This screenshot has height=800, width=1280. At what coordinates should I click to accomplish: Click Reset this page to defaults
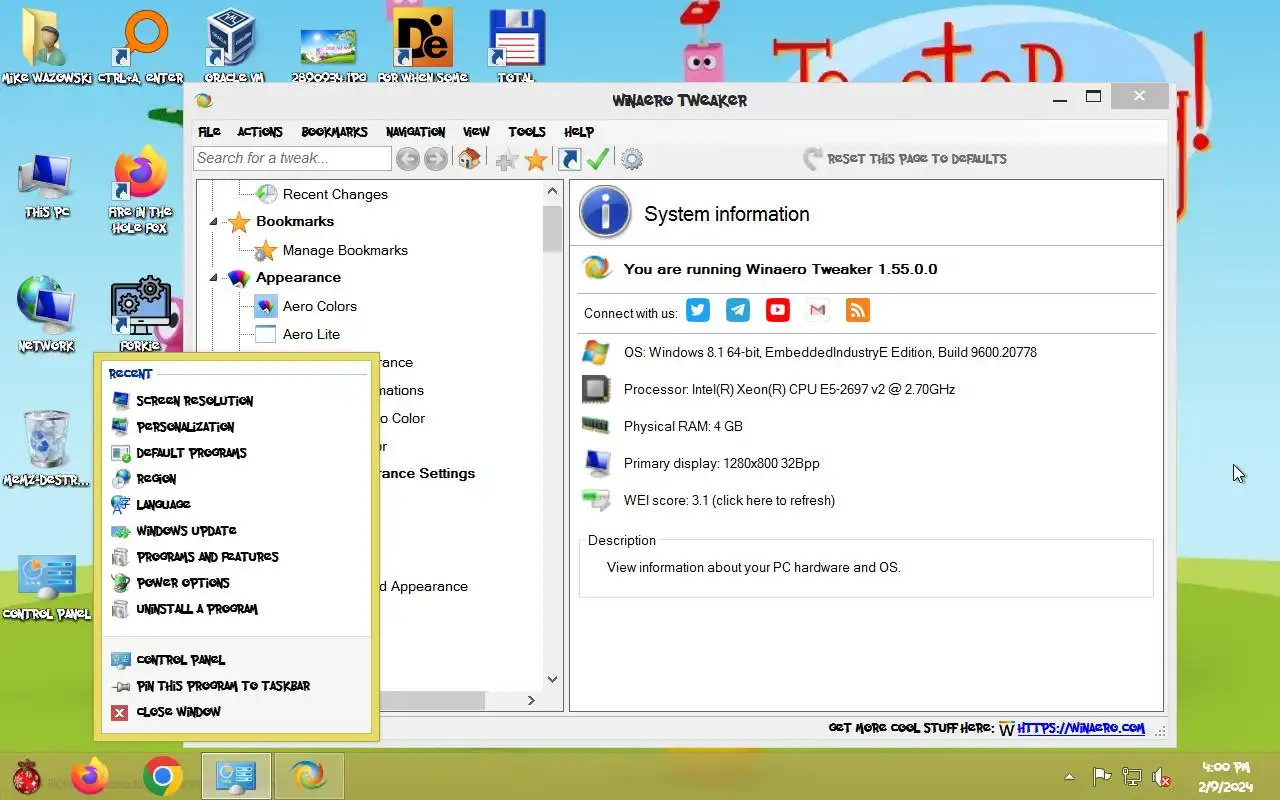coord(905,159)
